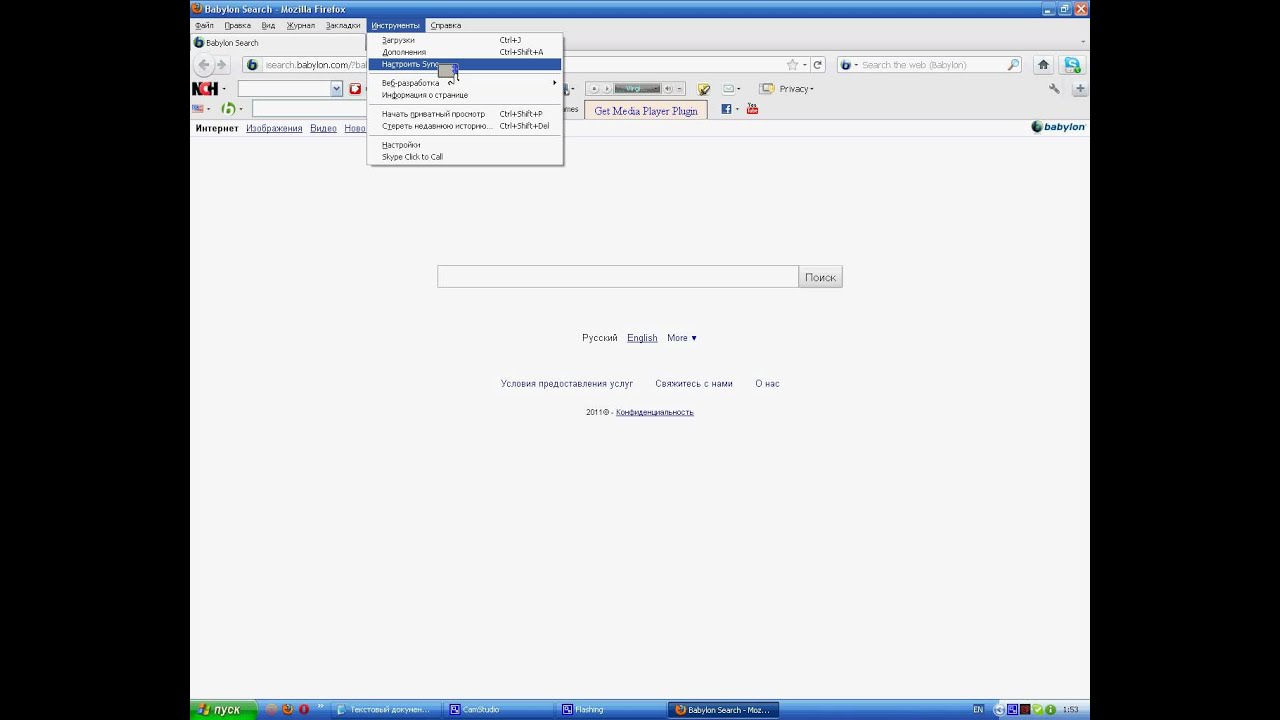The width and height of the screenshot is (1280, 720).
Task: Select Информация о странице
Action: pos(465,95)
